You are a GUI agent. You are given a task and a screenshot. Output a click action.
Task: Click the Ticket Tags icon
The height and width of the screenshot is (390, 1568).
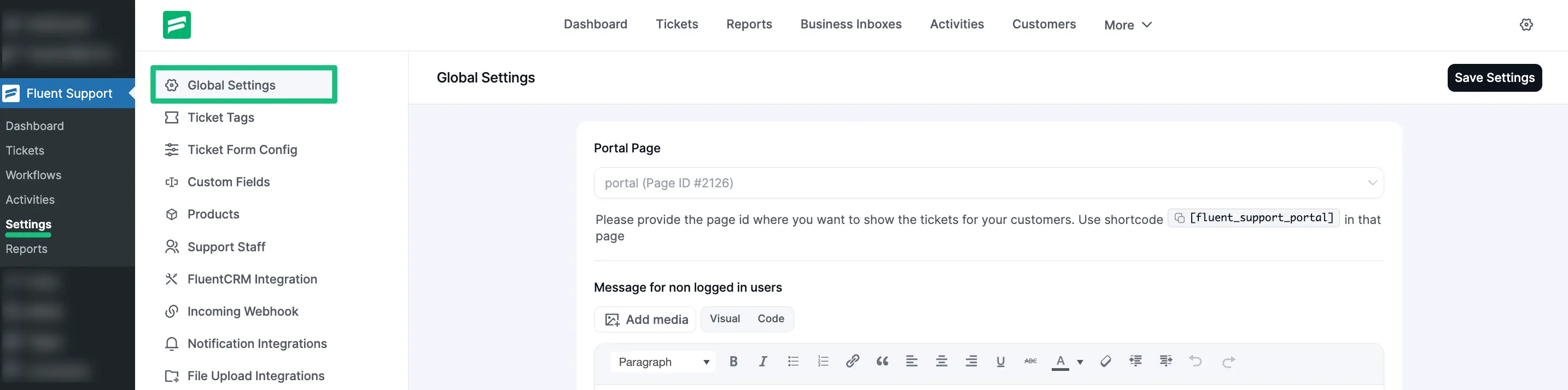pos(172,117)
